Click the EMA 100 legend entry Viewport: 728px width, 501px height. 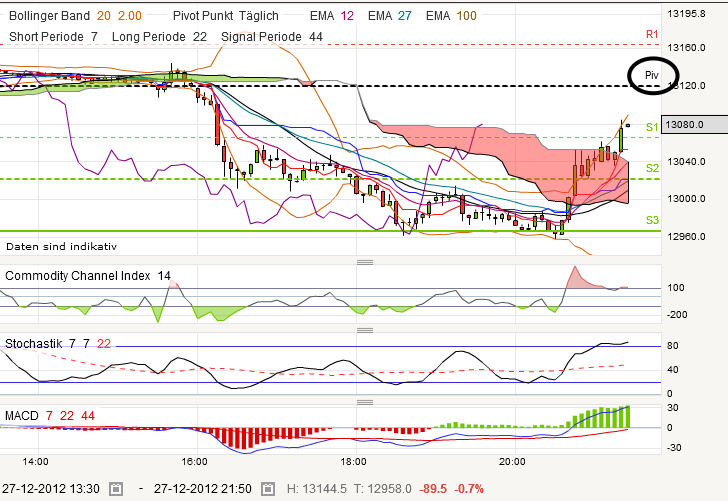[451, 16]
